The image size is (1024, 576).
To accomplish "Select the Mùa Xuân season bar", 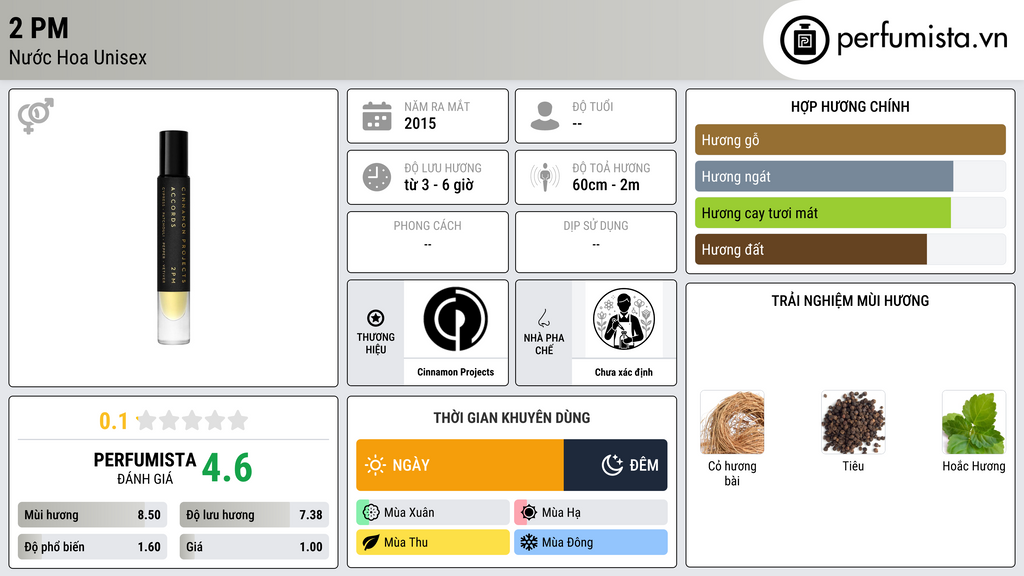I will 433,513.
